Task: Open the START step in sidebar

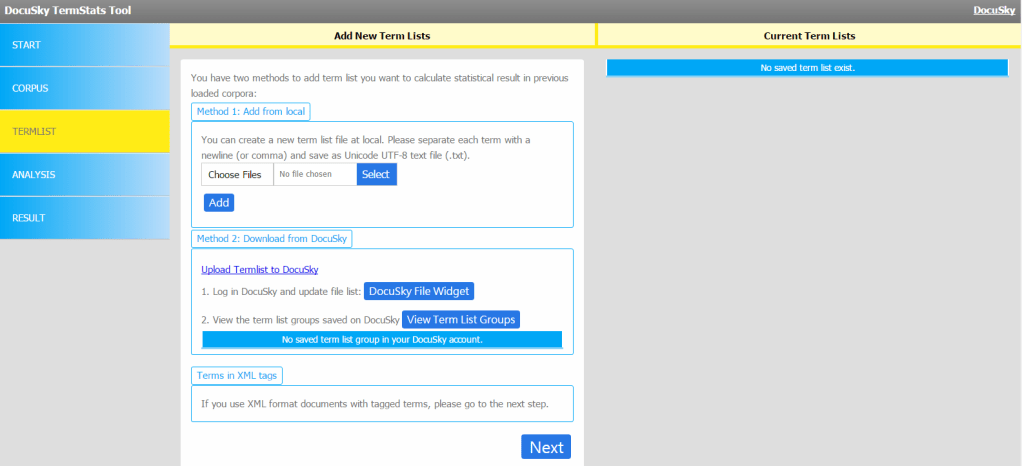Action: point(84,45)
